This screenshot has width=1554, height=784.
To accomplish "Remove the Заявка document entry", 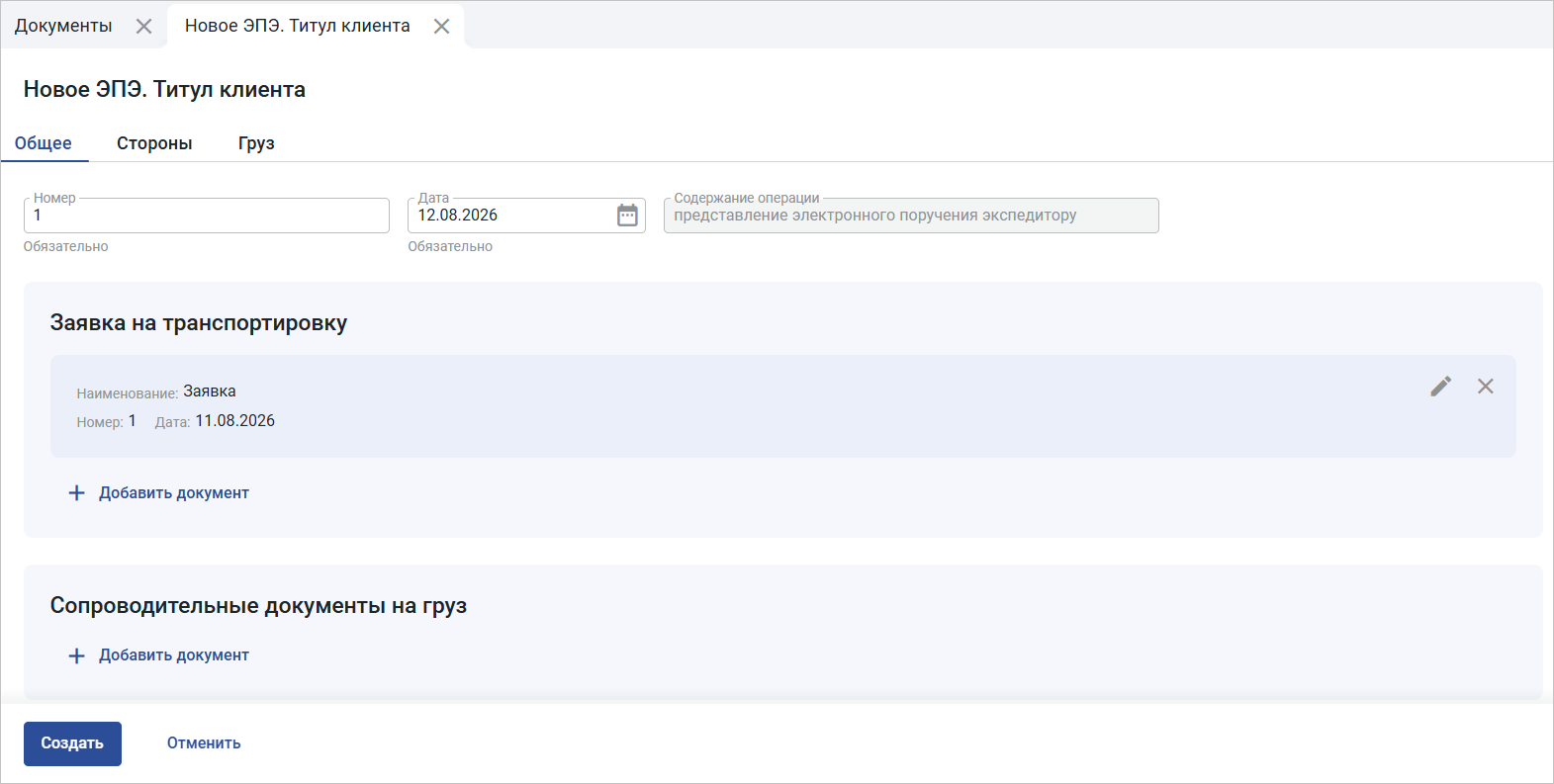I will 1486,387.
